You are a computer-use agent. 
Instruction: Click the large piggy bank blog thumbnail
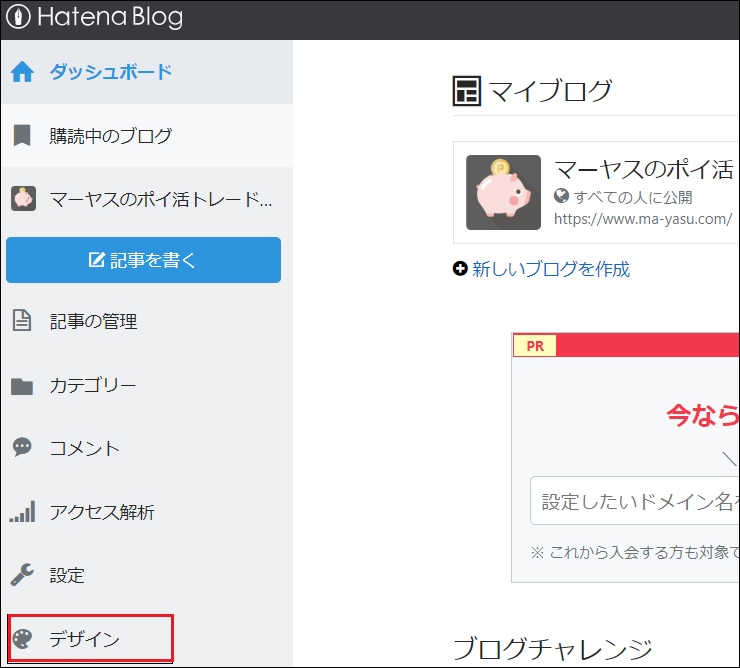tap(503, 193)
